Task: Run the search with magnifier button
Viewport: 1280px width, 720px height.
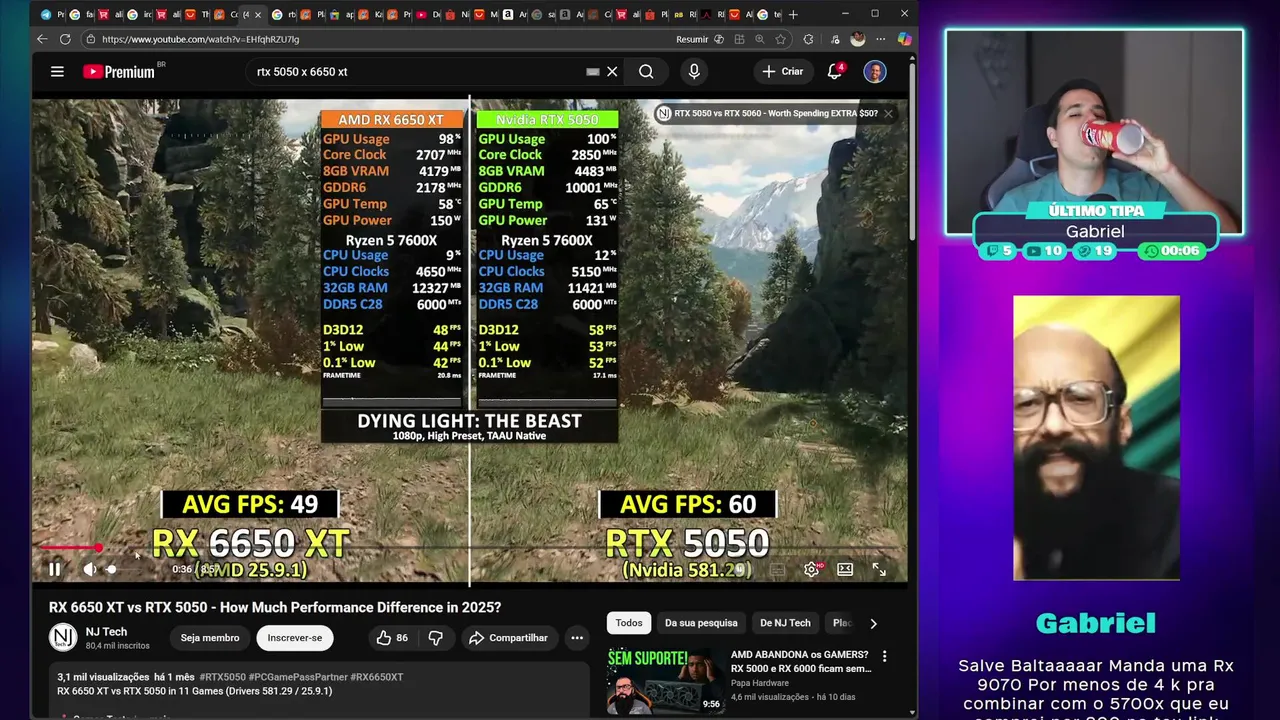Action: [x=646, y=72]
